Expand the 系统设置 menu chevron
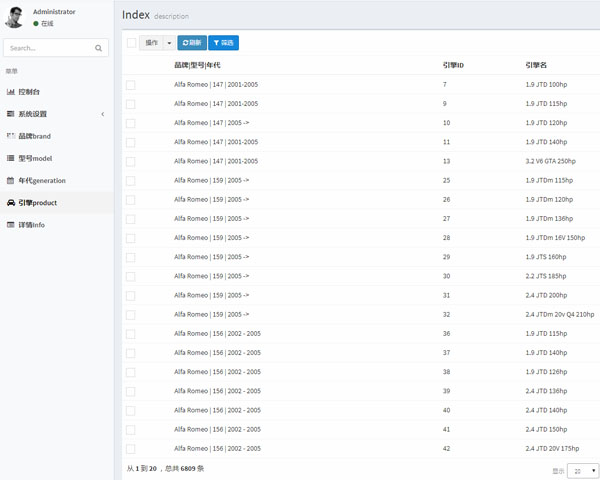The image size is (600, 480). pos(102,114)
